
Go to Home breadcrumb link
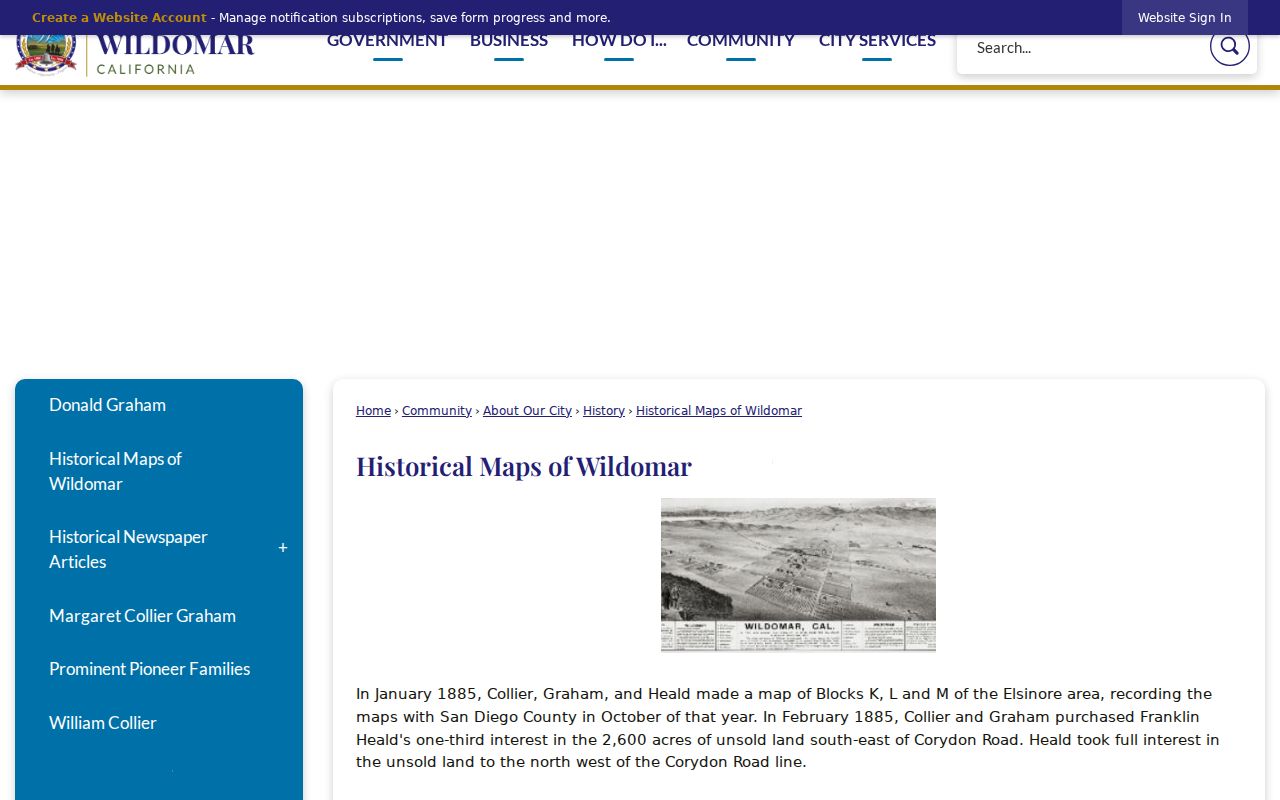[x=373, y=411]
